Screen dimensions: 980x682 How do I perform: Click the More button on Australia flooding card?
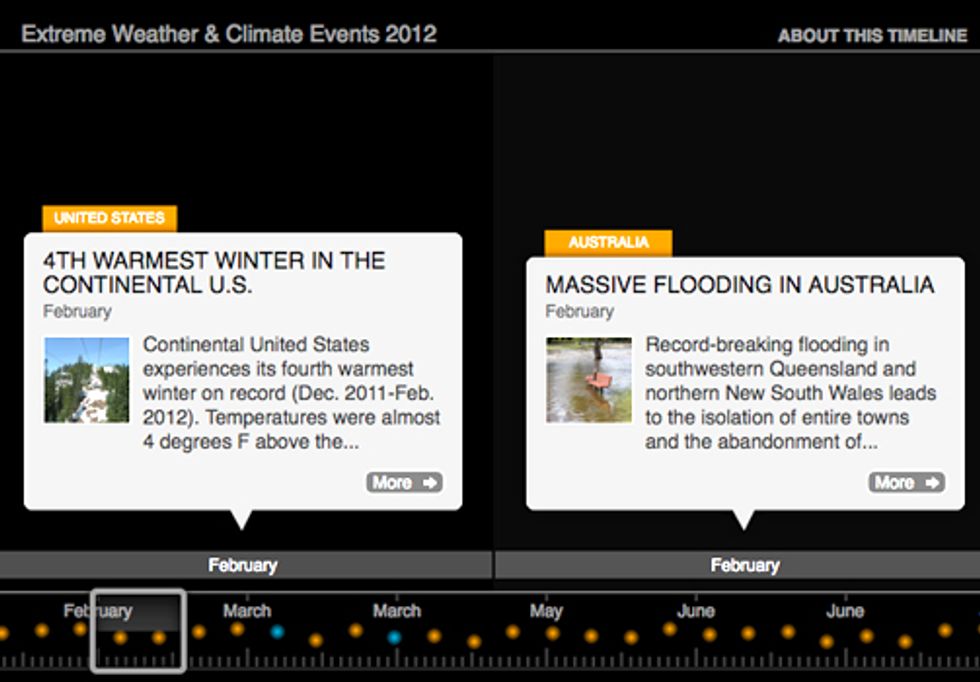pyautogui.click(x=906, y=482)
